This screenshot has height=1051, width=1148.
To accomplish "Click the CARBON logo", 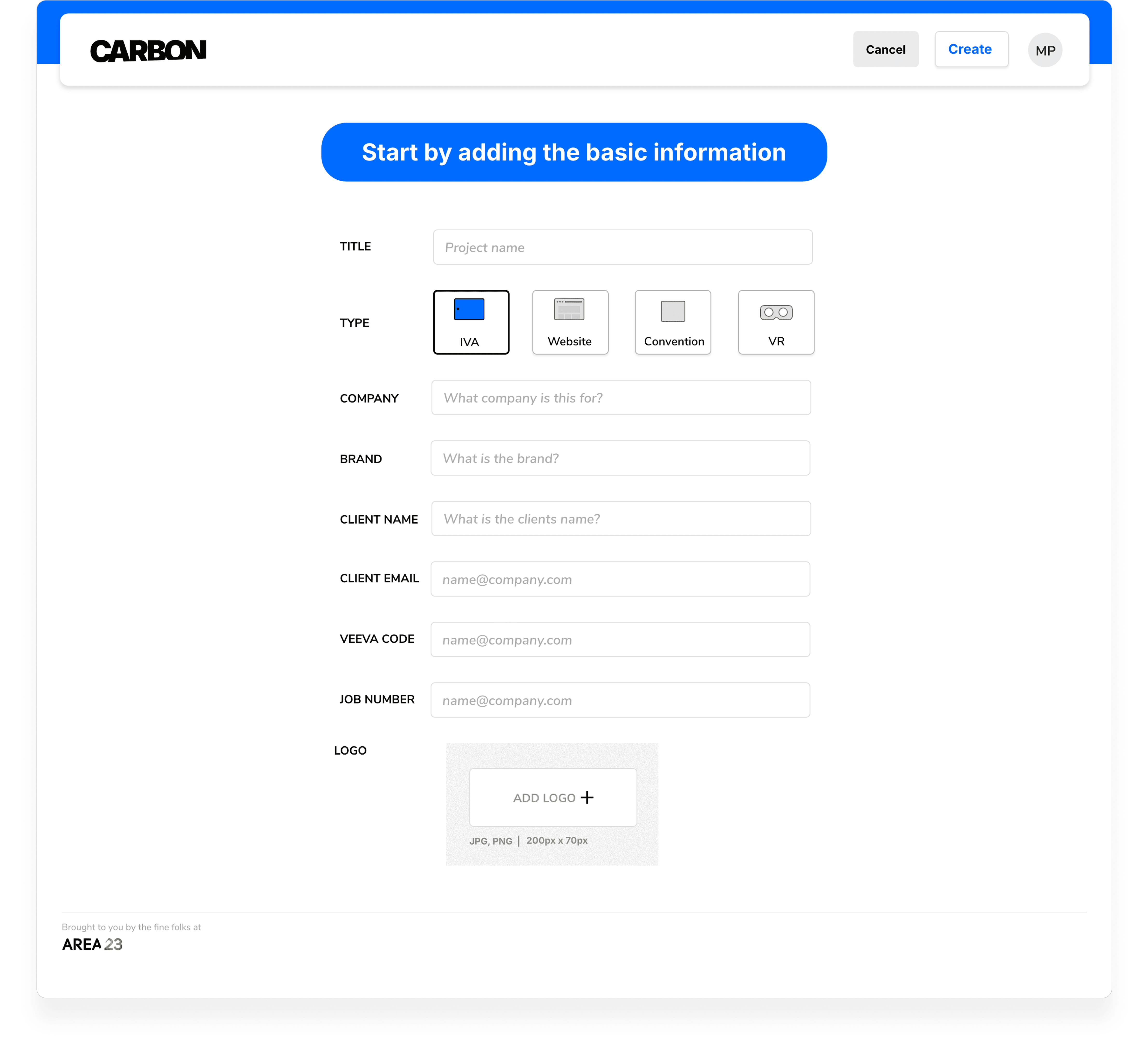I will [x=148, y=51].
